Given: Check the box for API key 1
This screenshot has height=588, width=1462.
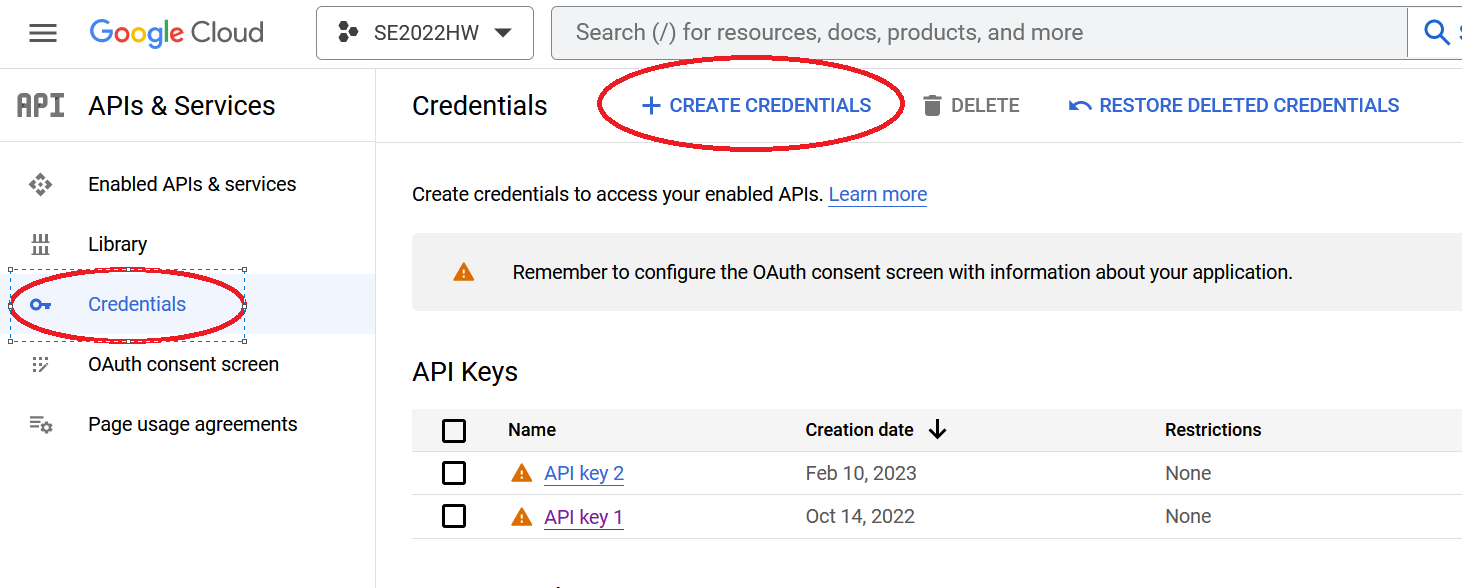Looking at the screenshot, I should [454, 516].
